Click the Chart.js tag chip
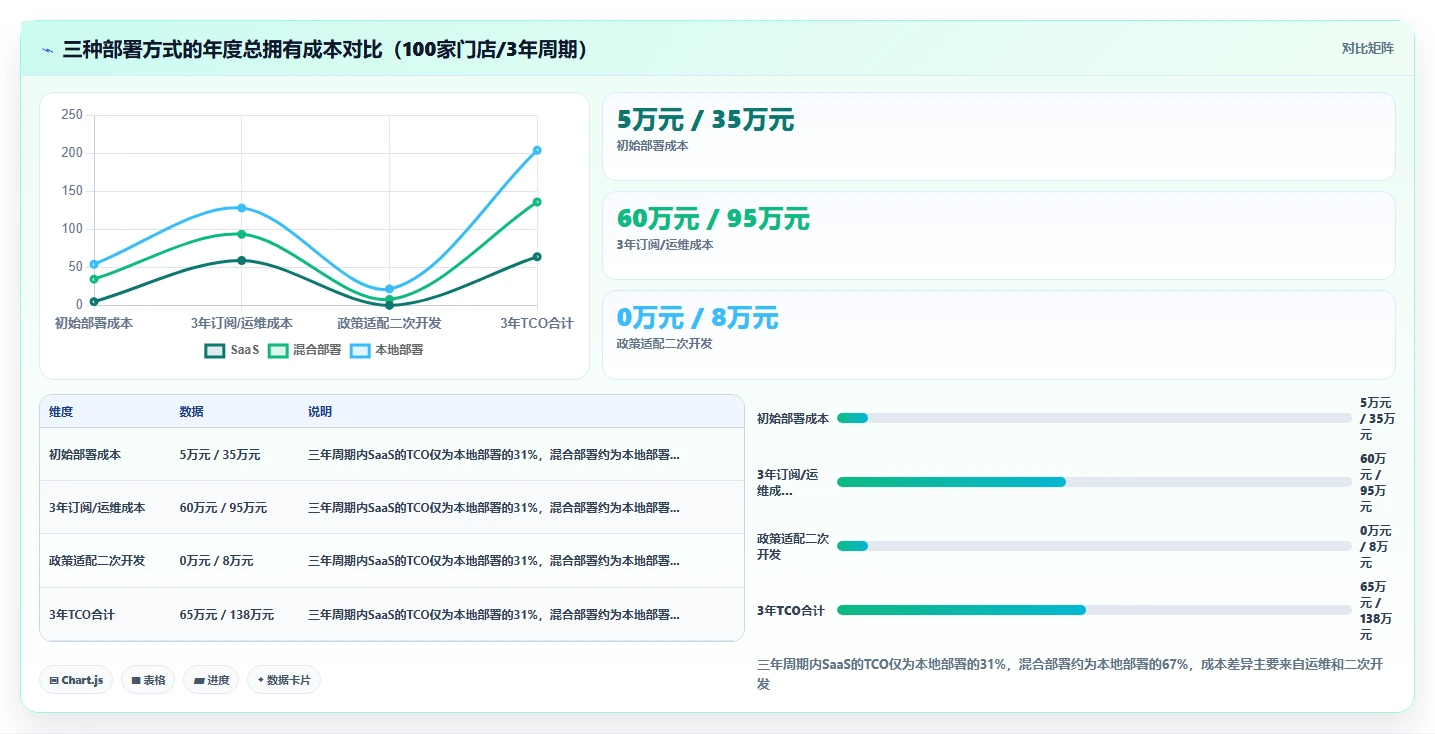Viewport: 1435px width, 734px height. pyautogui.click(x=76, y=680)
